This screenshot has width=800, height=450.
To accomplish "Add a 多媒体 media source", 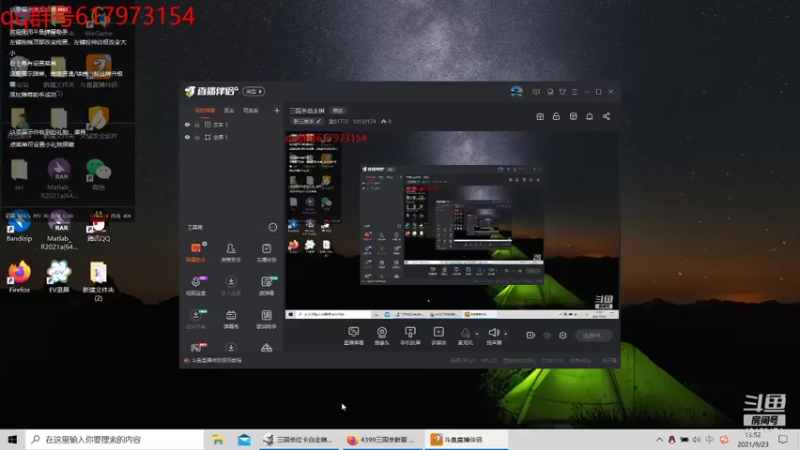I will (438, 336).
